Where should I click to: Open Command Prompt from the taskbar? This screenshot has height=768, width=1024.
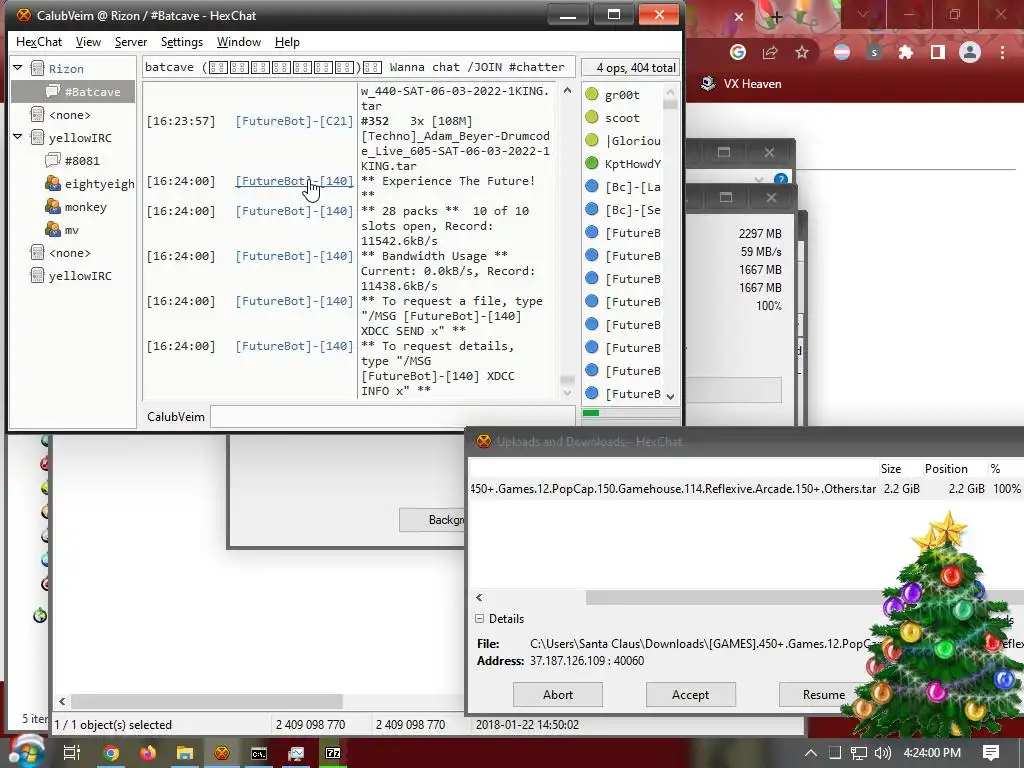[x=259, y=754]
